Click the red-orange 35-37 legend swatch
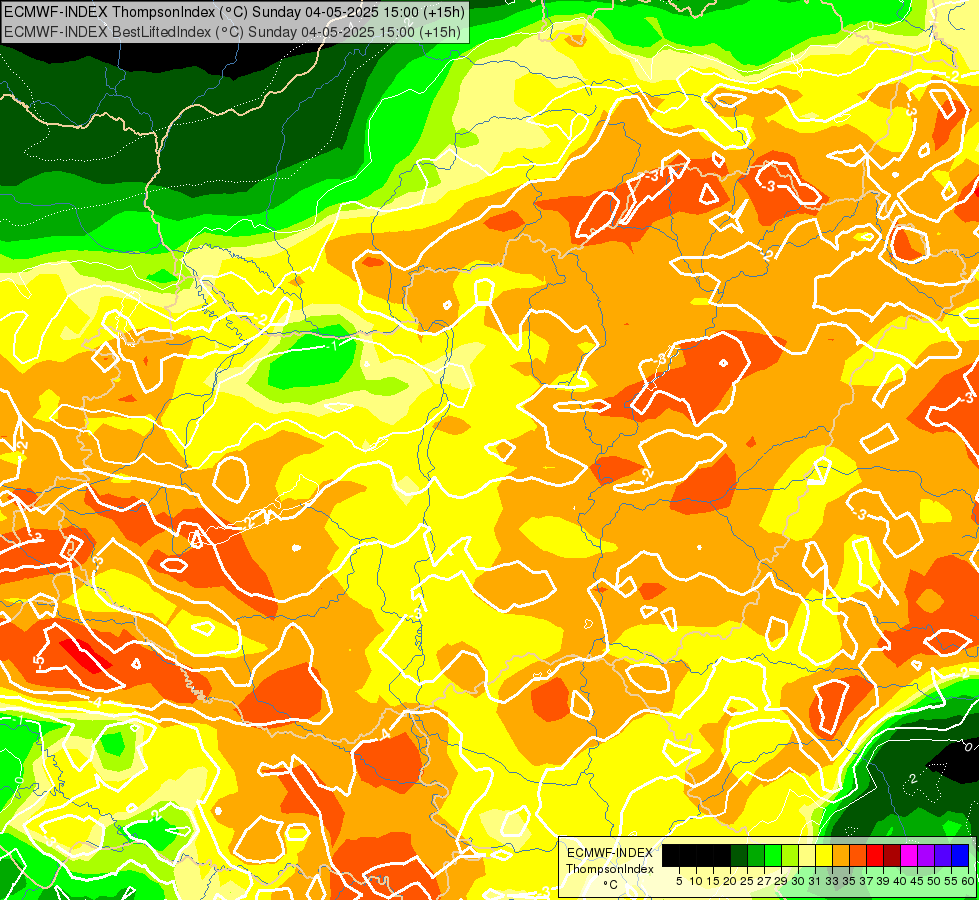The width and height of the screenshot is (979, 900). pyautogui.click(x=858, y=855)
